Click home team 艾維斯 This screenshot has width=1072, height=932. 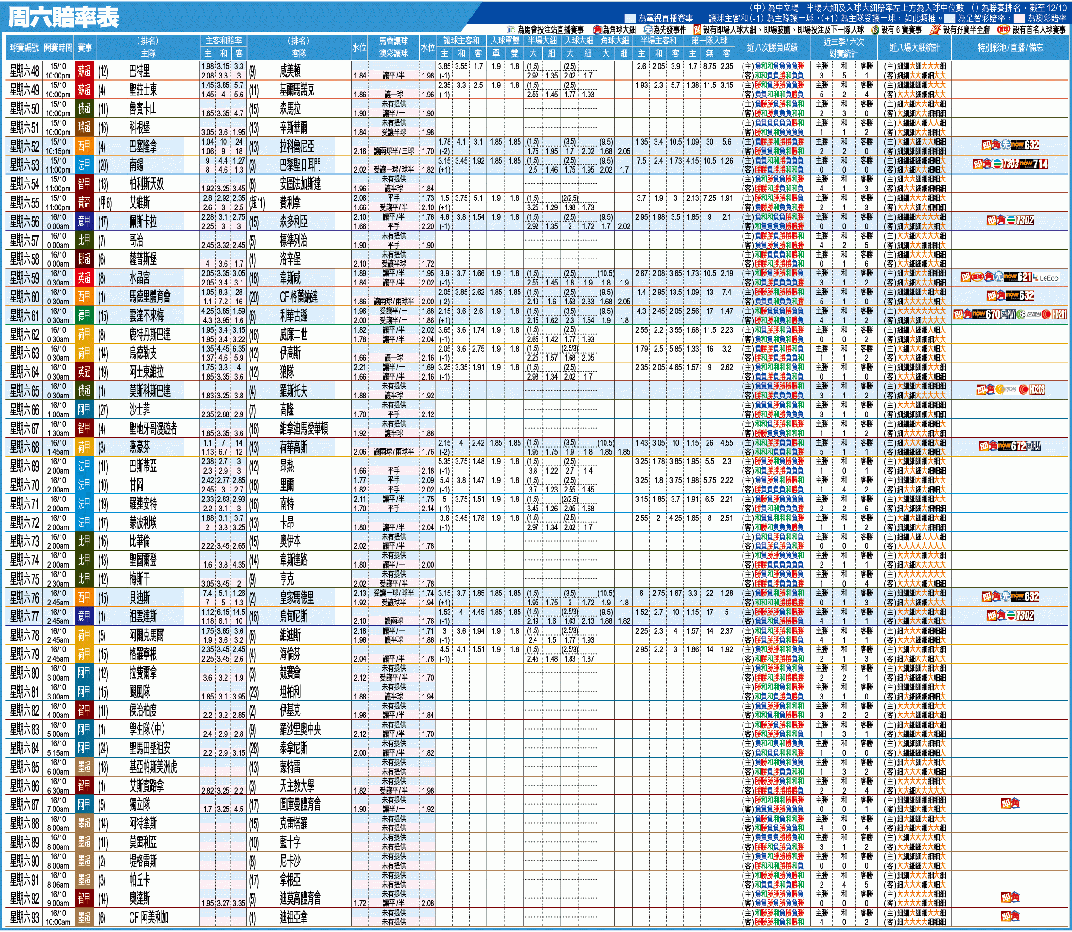point(139,202)
